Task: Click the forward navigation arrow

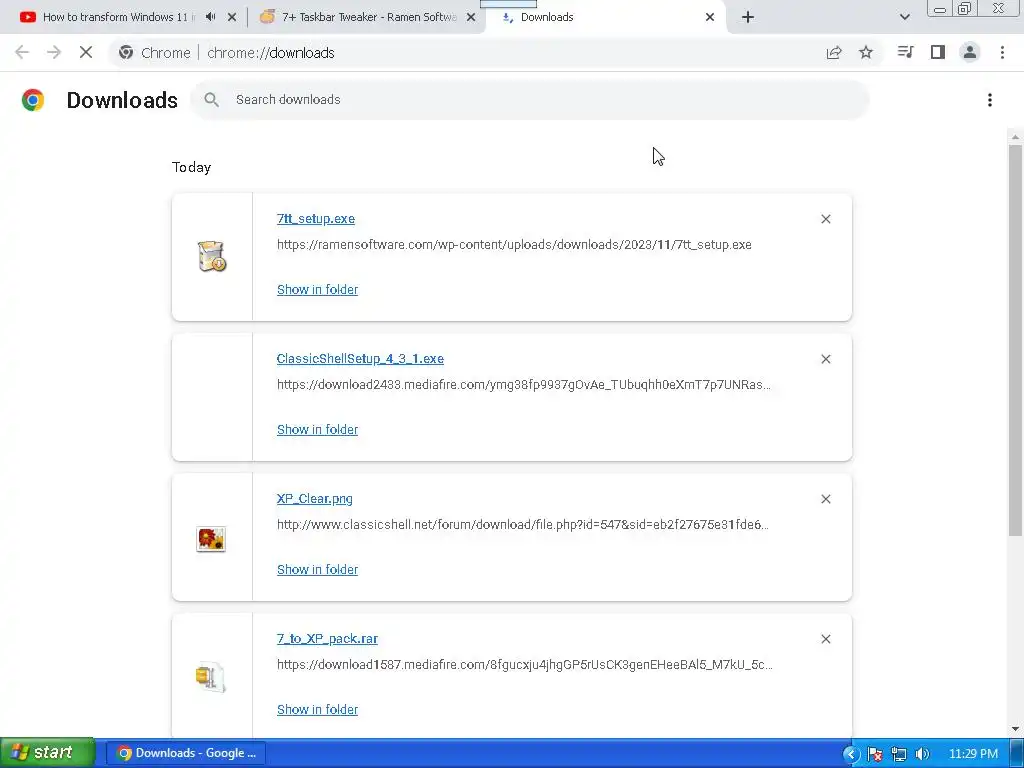Action: click(54, 53)
